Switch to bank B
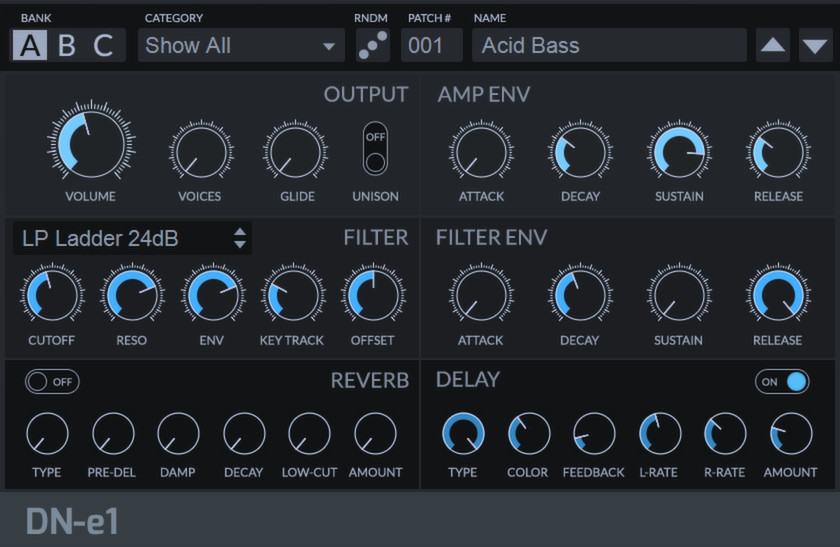 click(66, 46)
